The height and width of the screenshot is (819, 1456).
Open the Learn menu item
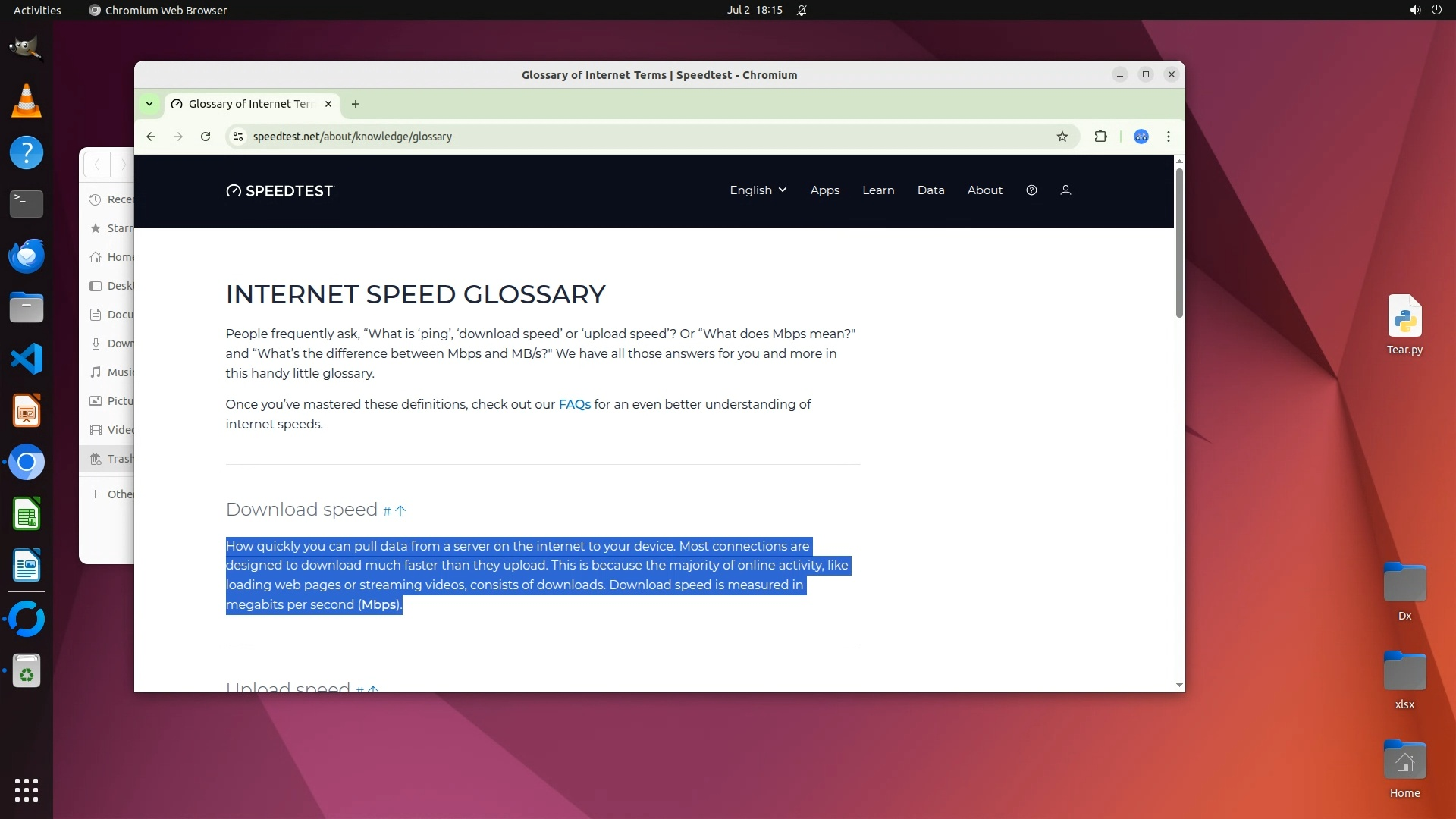click(x=878, y=190)
